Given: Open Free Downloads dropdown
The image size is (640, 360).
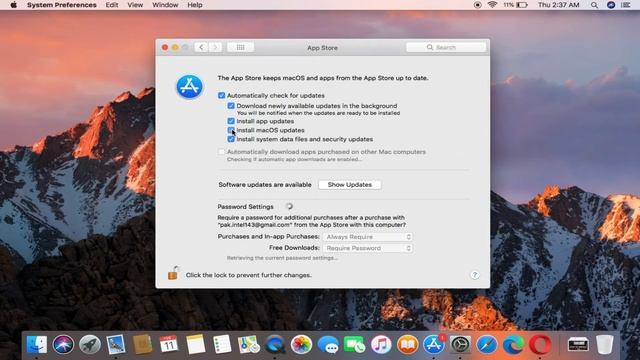Looking at the screenshot, I should 368,248.
